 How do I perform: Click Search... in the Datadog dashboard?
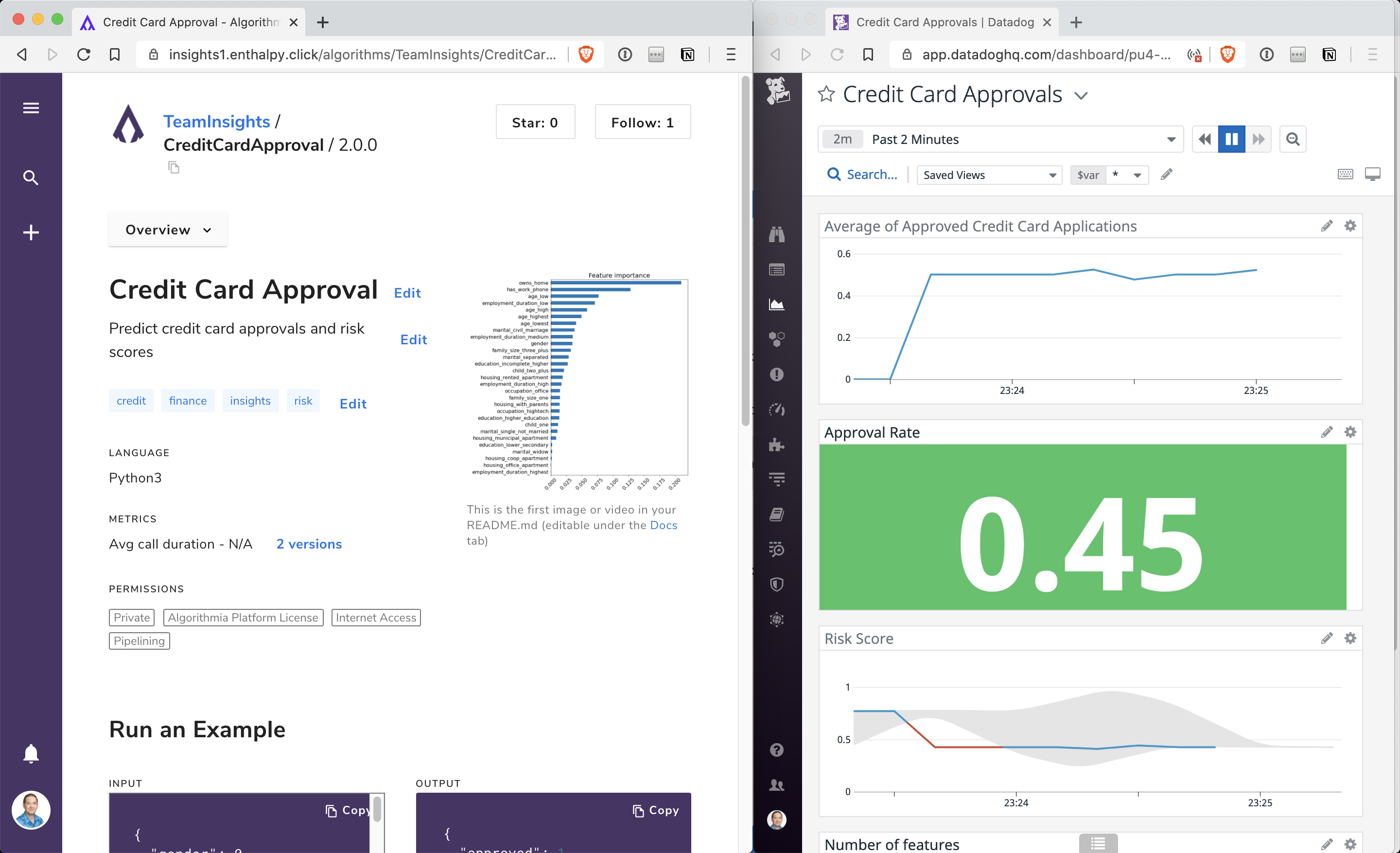pos(862,175)
